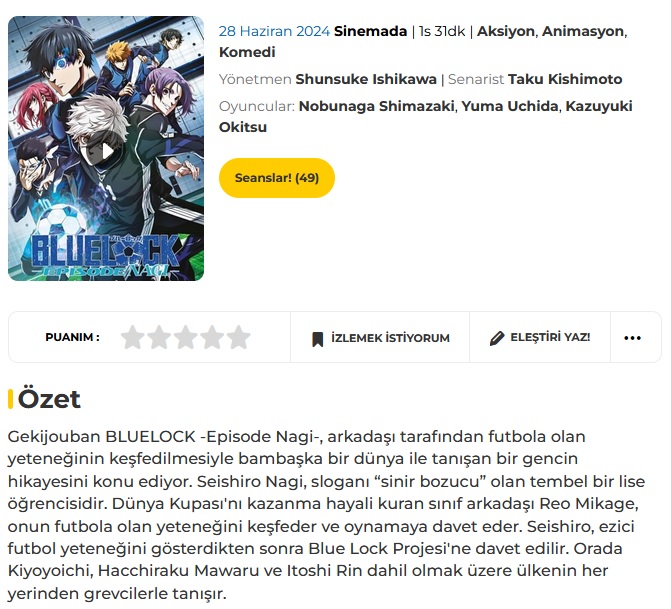Click the pencil icon for Eleştiri Yaz
Screen dimensions: 671x609
pos(497,338)
